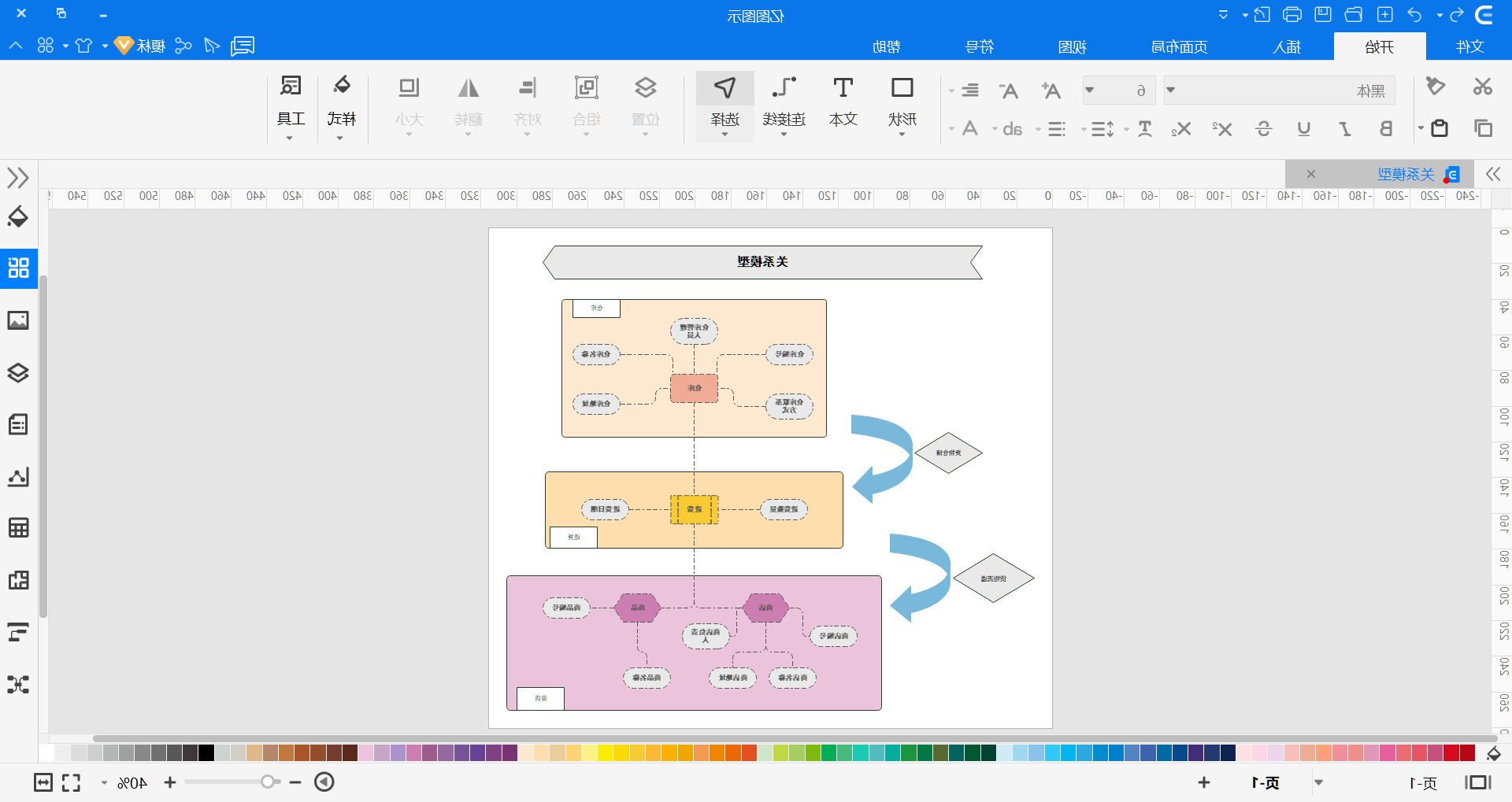The width and height of the screenshot is (1512, 802).
Task: Toggle Italic formatting
Action: [x=1345, y=129]
